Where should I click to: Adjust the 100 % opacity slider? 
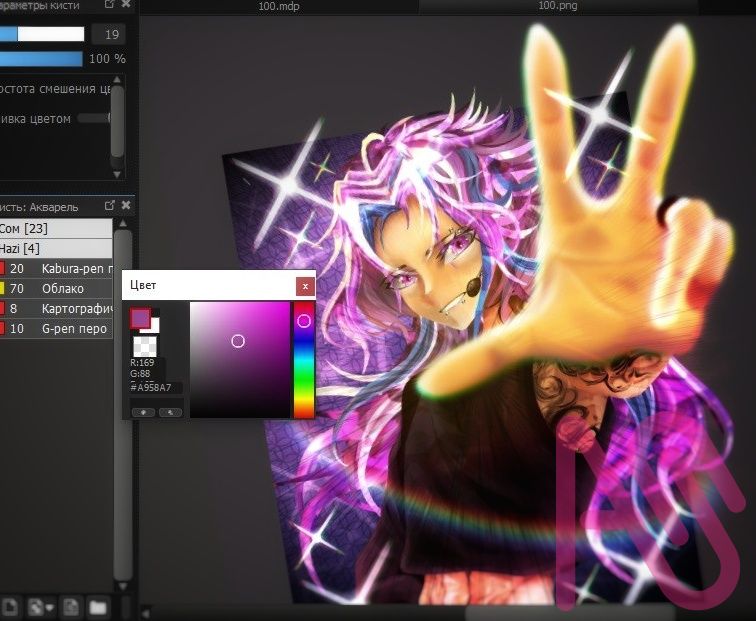pyautogui.click(x=41, y=59)
